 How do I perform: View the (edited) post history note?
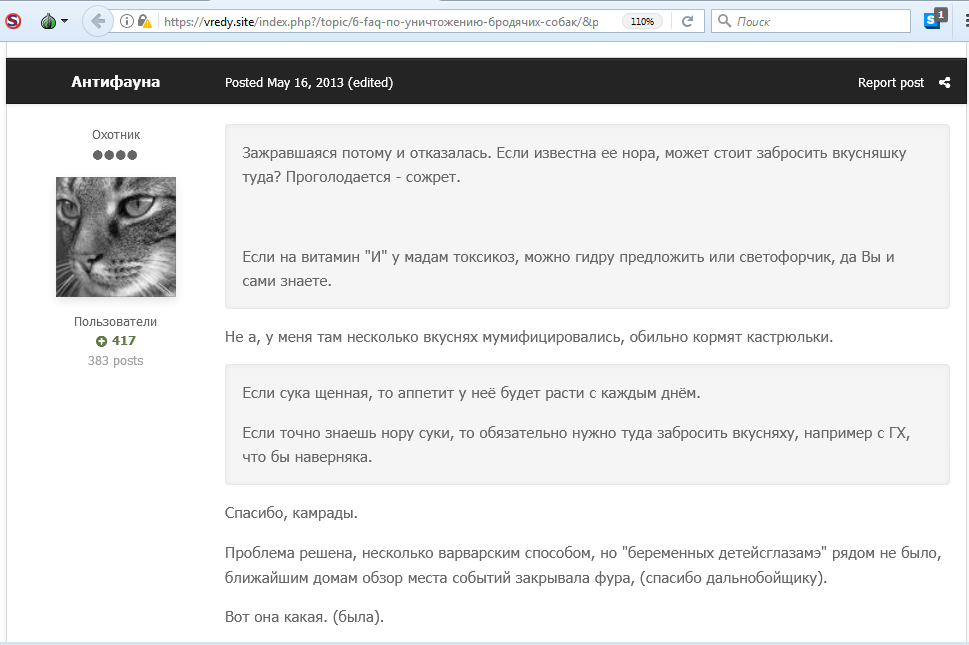coord(370,83)
